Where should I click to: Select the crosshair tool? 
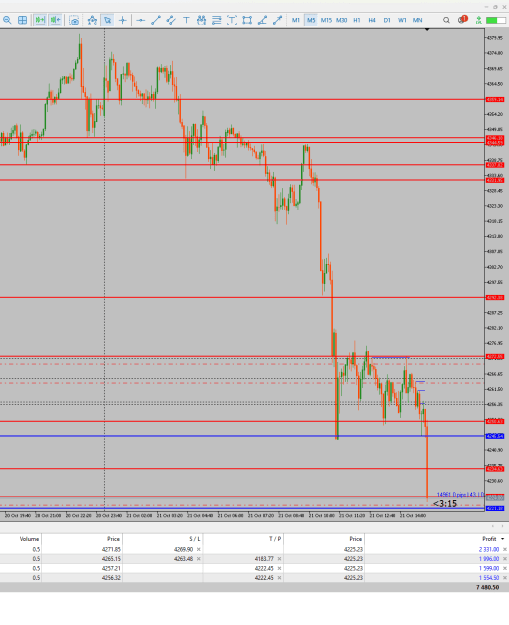pos(122,20)
